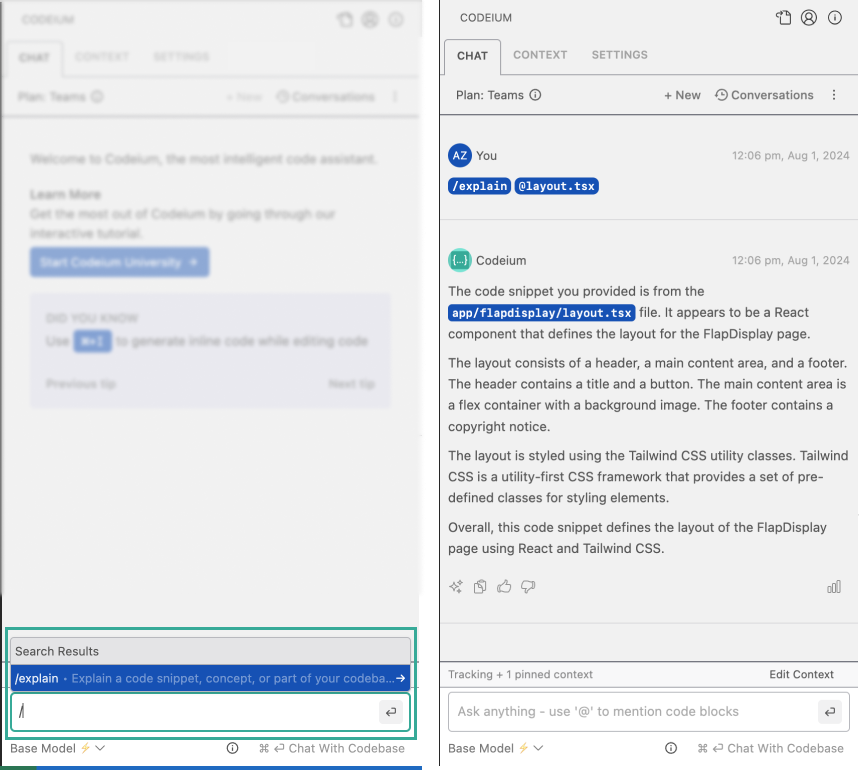Open bar chart stats icon under response

pyautogui.click(x=834, y=587)
